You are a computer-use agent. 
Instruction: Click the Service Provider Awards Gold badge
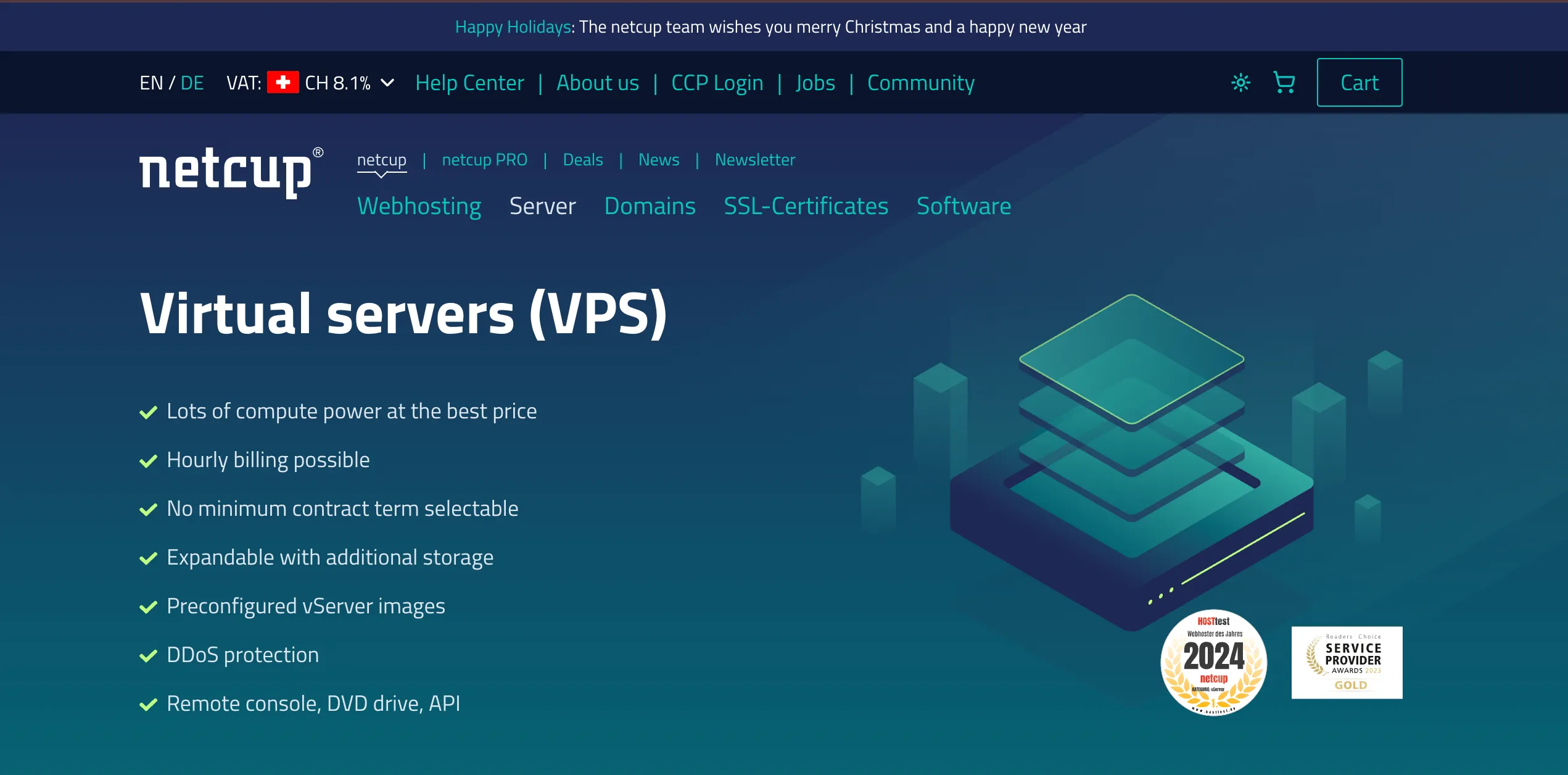[x=1347, y=663]
